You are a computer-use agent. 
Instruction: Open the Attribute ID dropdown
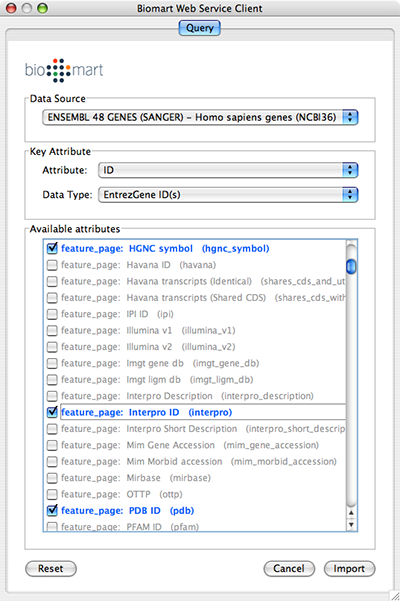coord(228,170)
